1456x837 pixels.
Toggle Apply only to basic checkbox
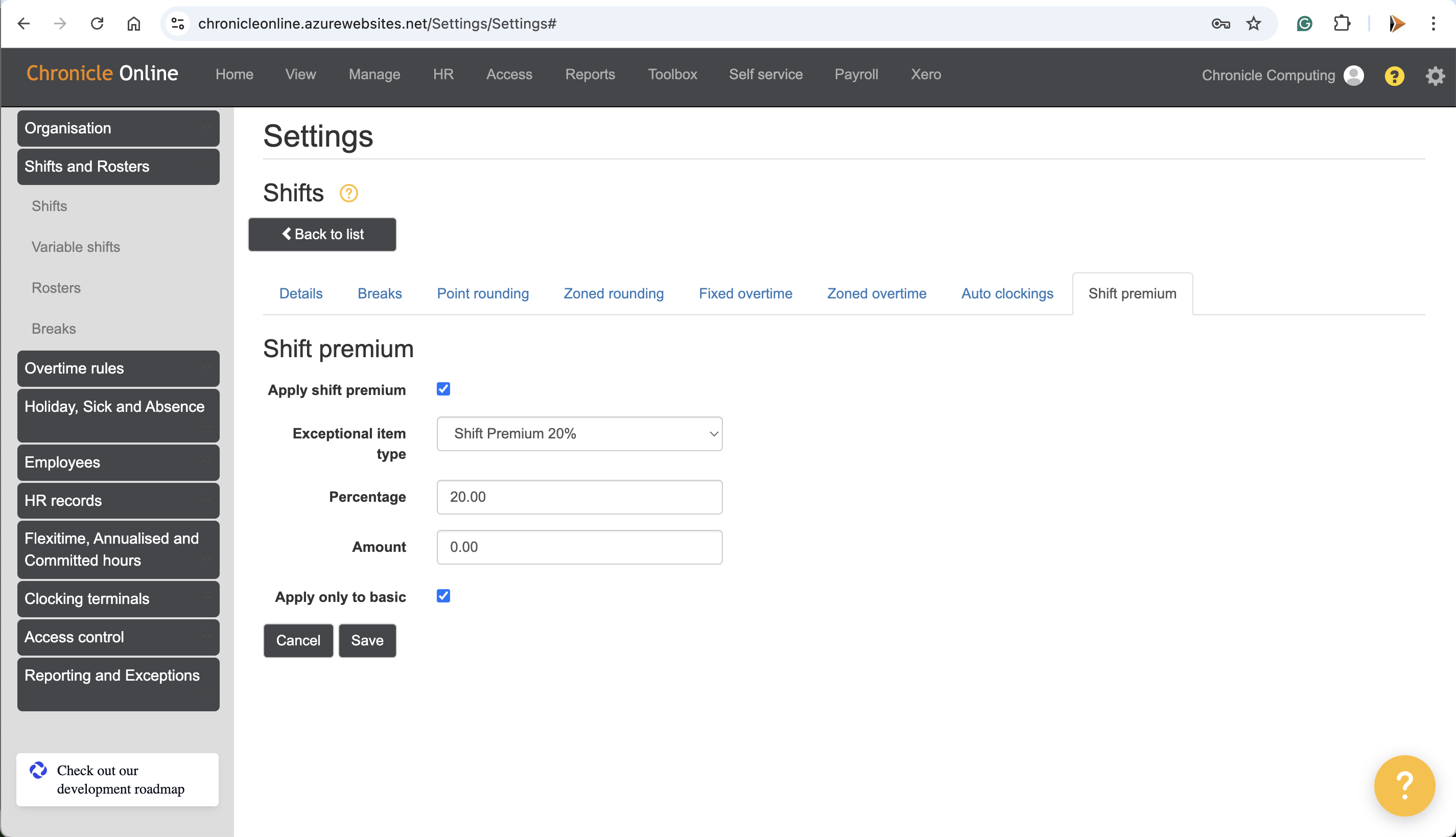(443, 596)
